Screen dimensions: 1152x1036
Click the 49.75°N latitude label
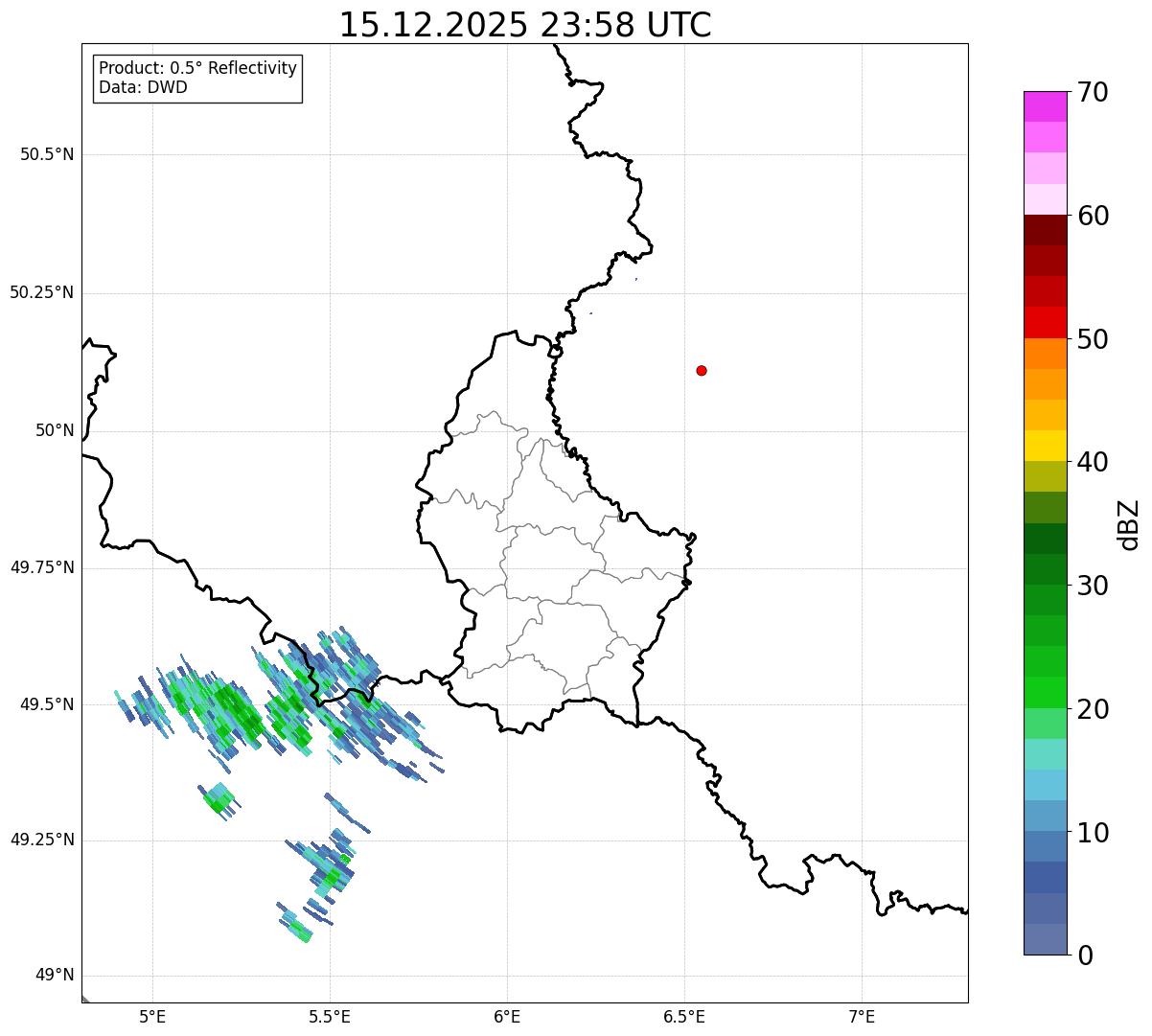[x=42, y=567]
